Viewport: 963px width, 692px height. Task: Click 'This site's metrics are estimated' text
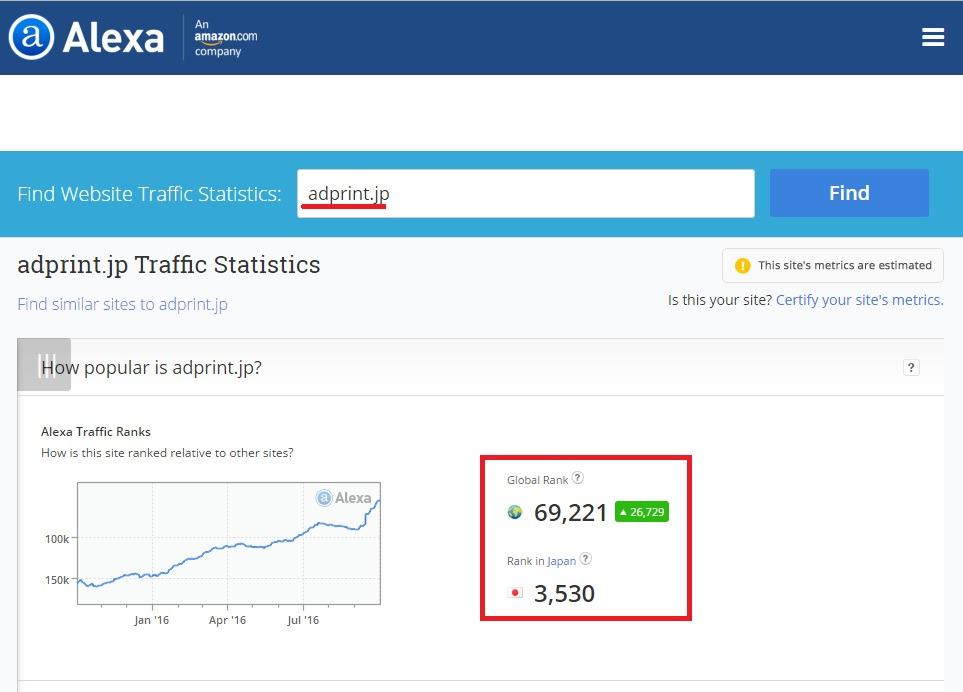coord(844,265)
